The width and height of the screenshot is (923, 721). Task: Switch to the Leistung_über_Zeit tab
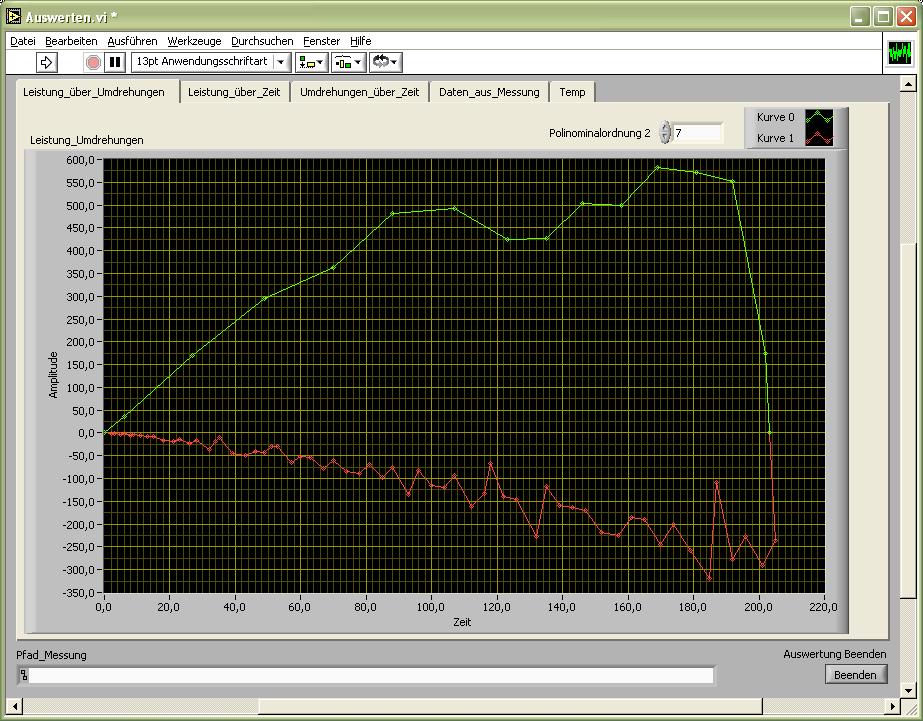(235, 92)
